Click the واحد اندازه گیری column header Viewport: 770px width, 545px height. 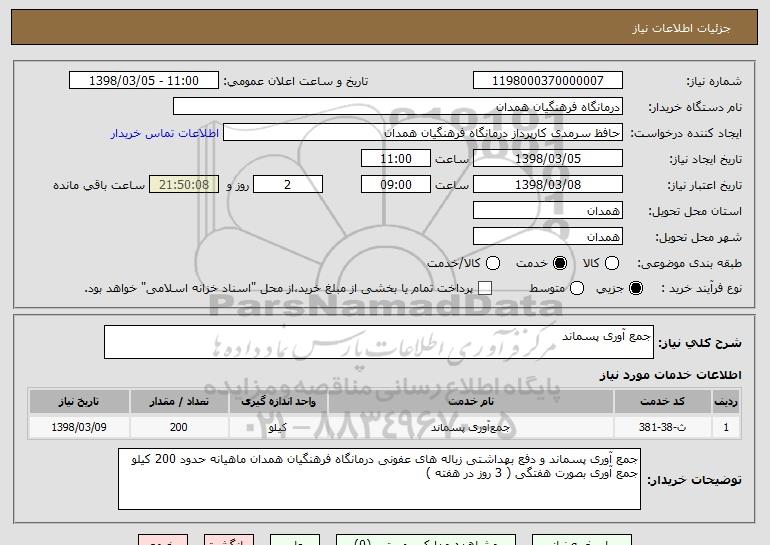click(278, 402)
